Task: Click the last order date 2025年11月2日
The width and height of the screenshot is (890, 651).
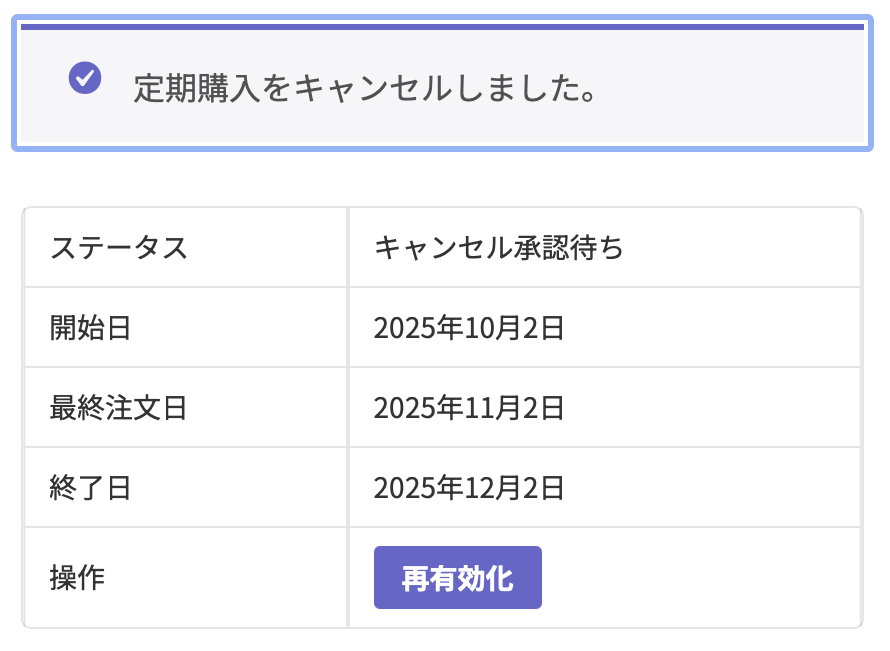Action: click(469, 407)
